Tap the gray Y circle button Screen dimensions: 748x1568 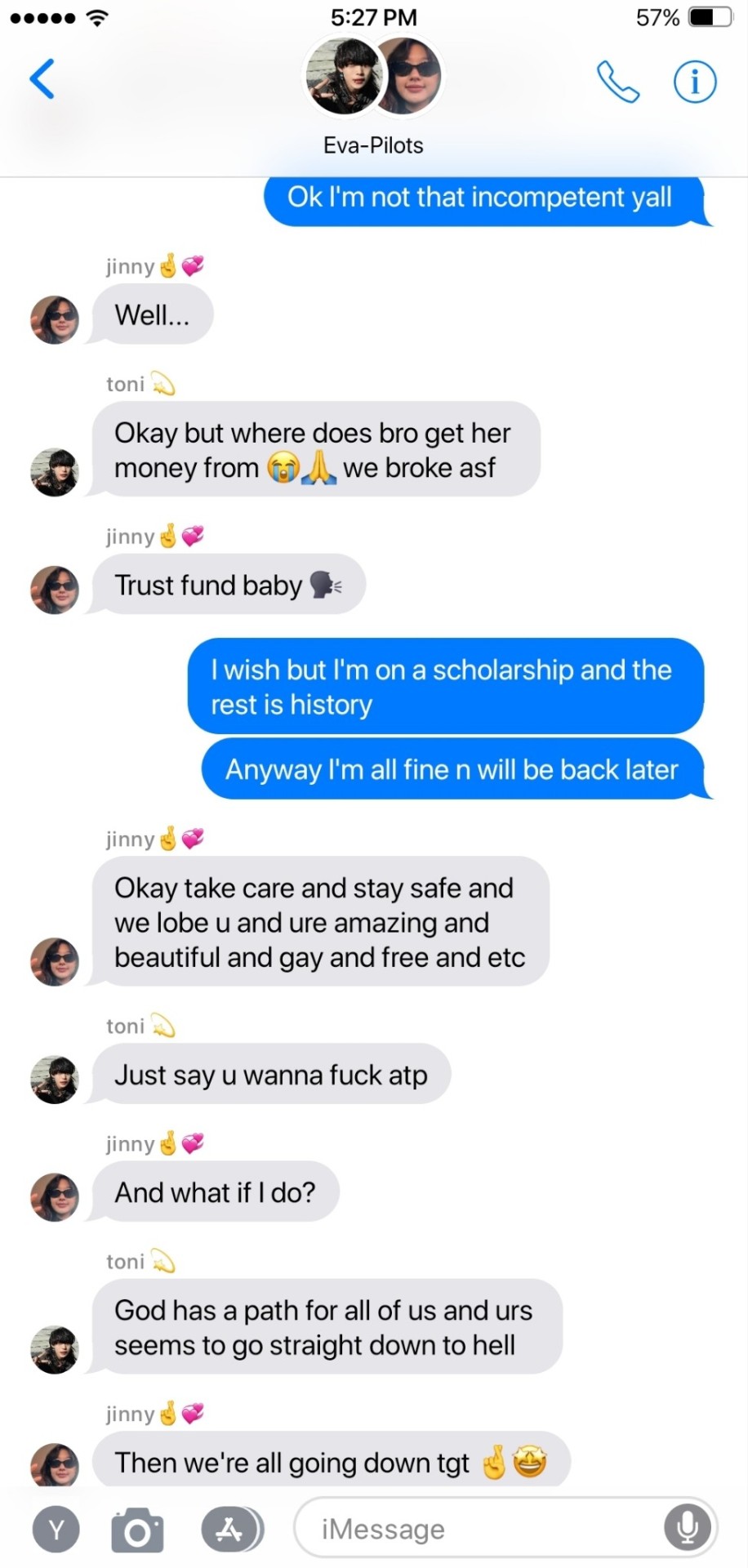[56, 1530]
